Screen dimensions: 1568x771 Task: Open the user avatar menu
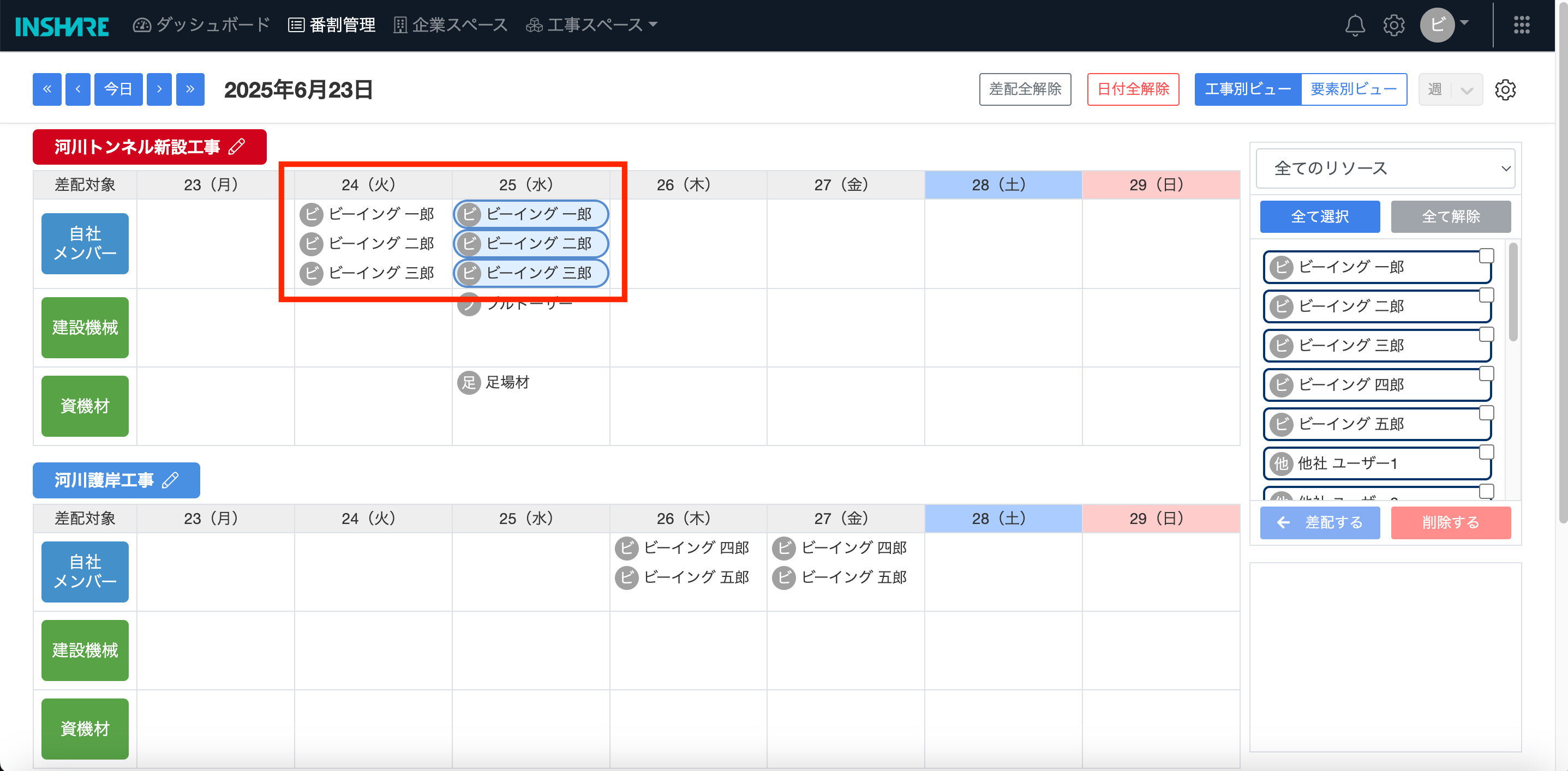1445,25
